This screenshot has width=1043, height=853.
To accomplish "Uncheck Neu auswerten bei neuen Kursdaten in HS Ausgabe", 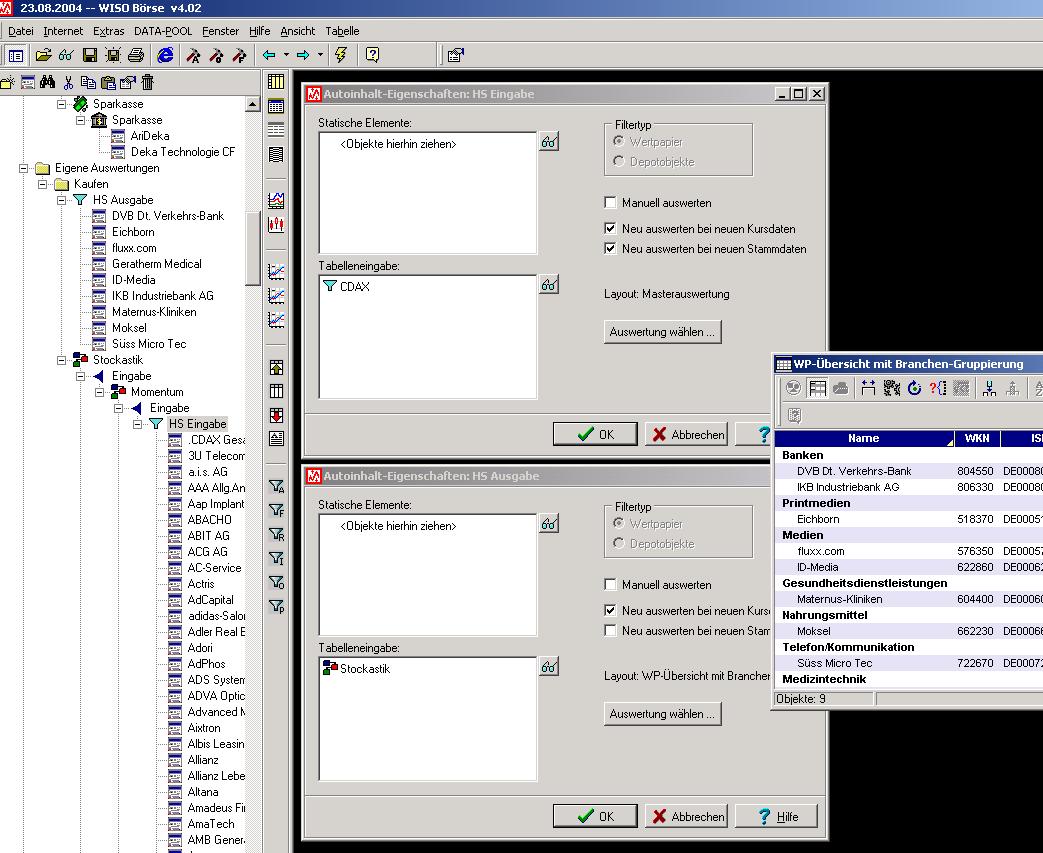I will click(610, 610).
